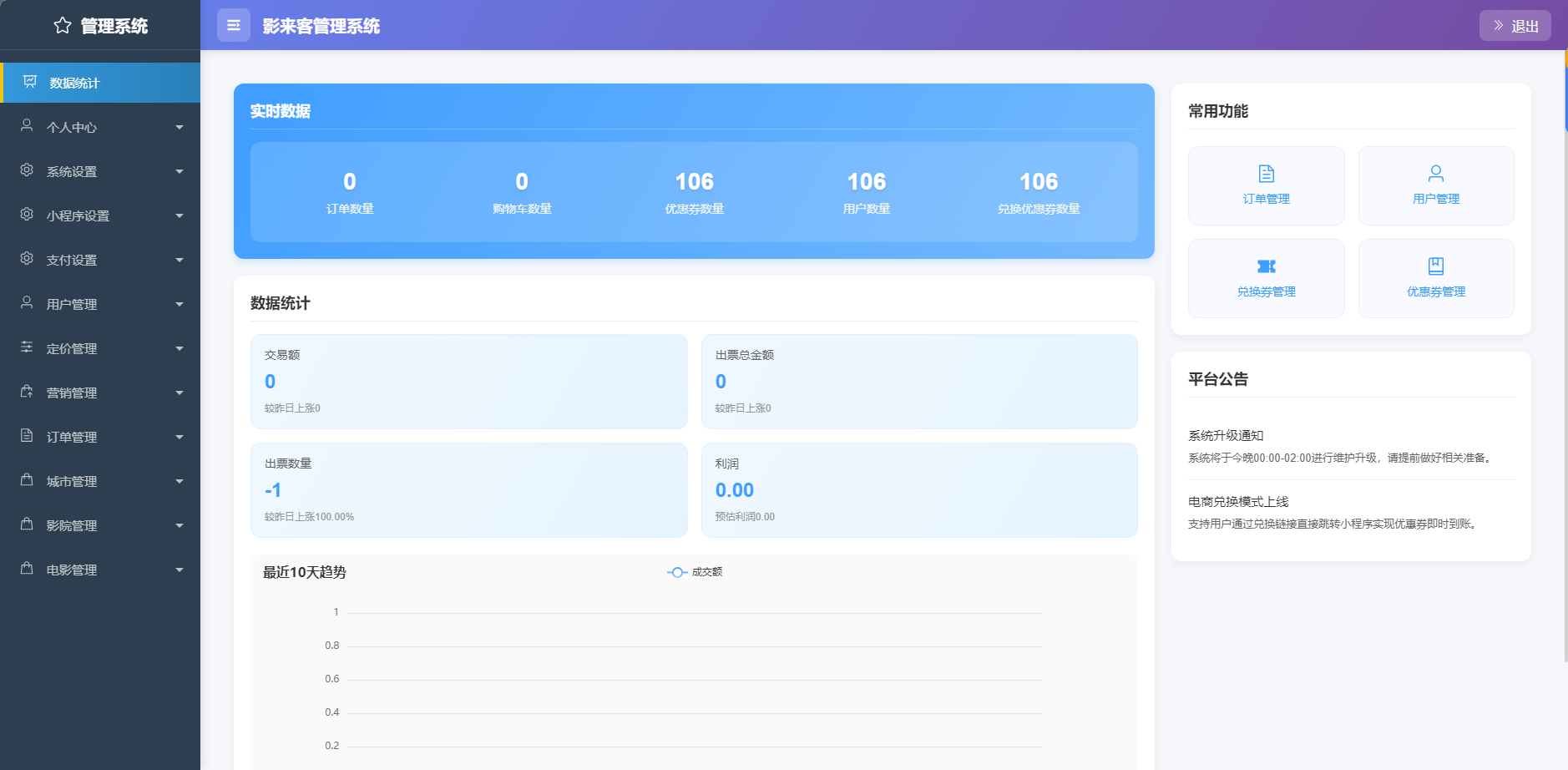Open 兑换券管理 ticket icon
Image resolution: width=1568 pixels, height=770 pixels.
(1266, 266)
